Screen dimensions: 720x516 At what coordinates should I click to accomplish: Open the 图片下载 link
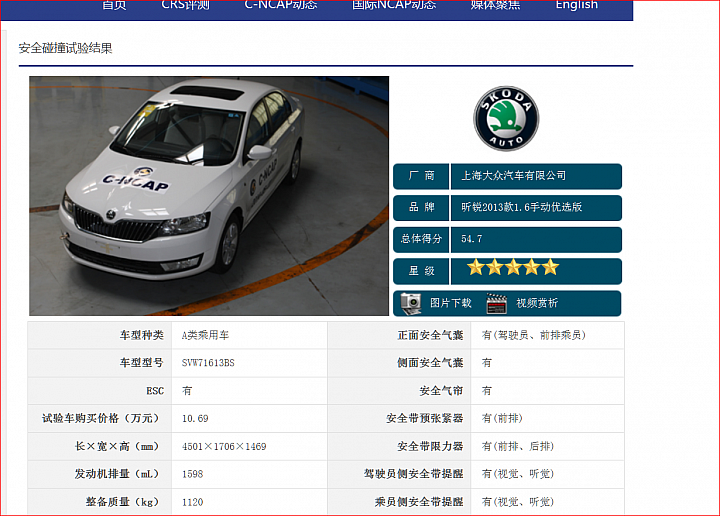(450, 303)
